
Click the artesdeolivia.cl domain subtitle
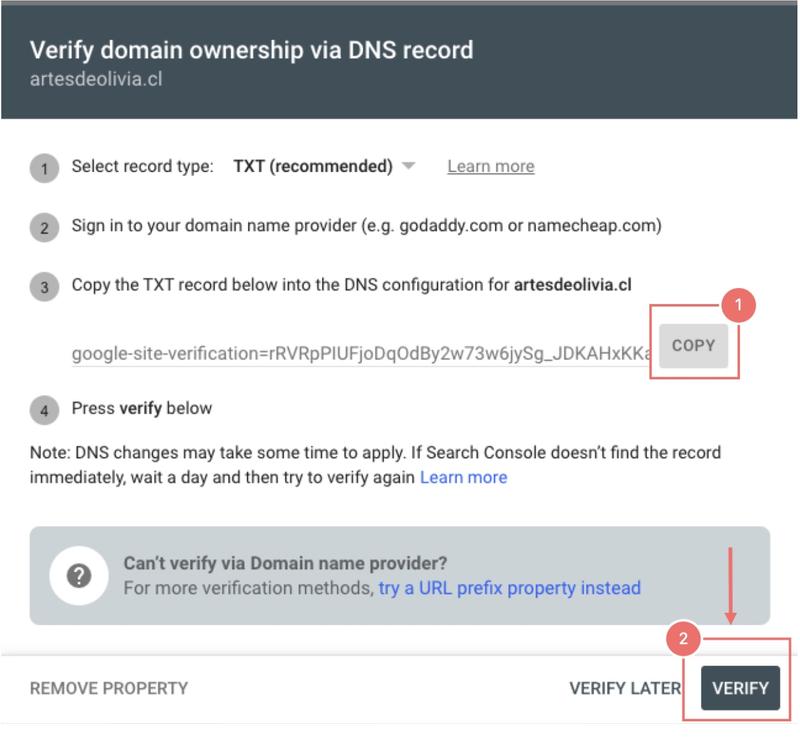[96, 79]
